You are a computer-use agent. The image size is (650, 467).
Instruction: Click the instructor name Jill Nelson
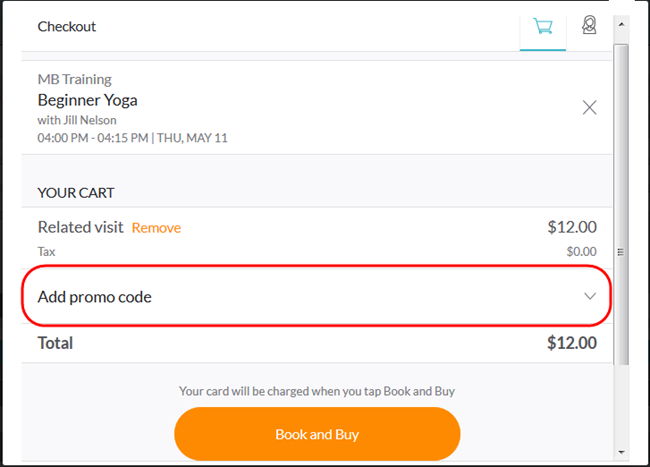click(90, 120)
